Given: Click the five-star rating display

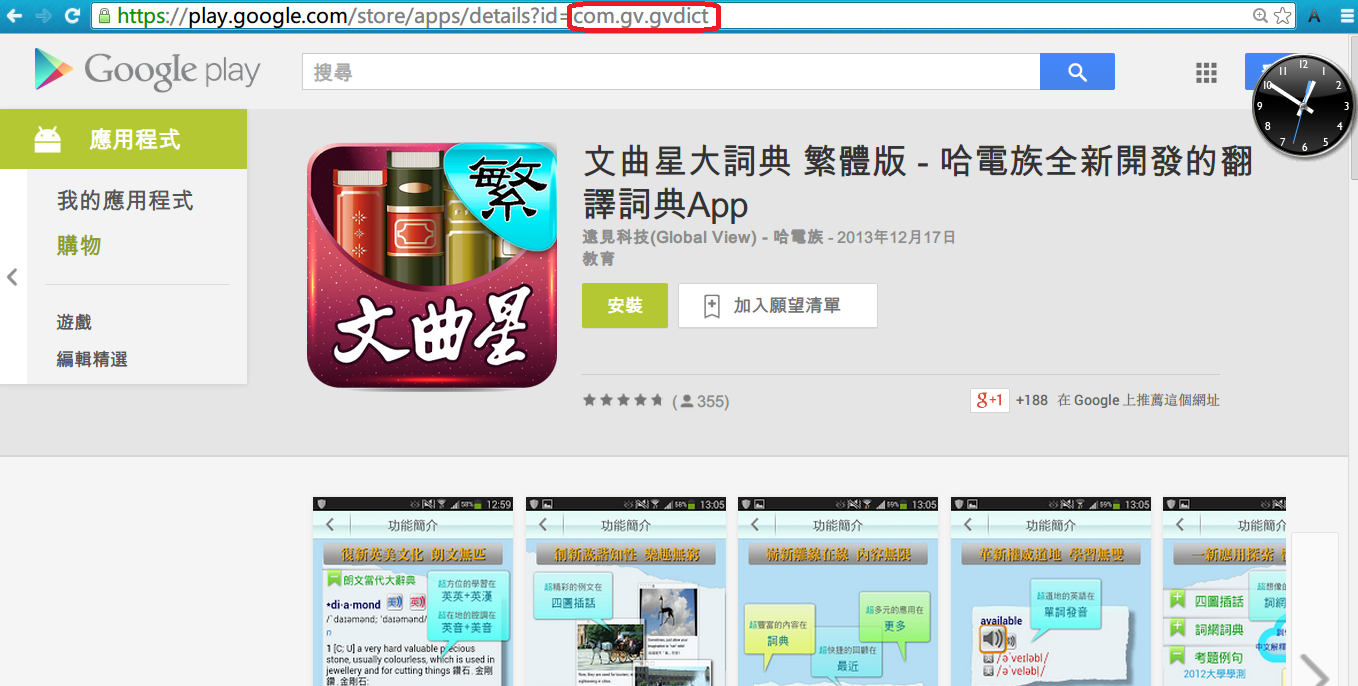Looking at the screenshot, I should [623, 400].
